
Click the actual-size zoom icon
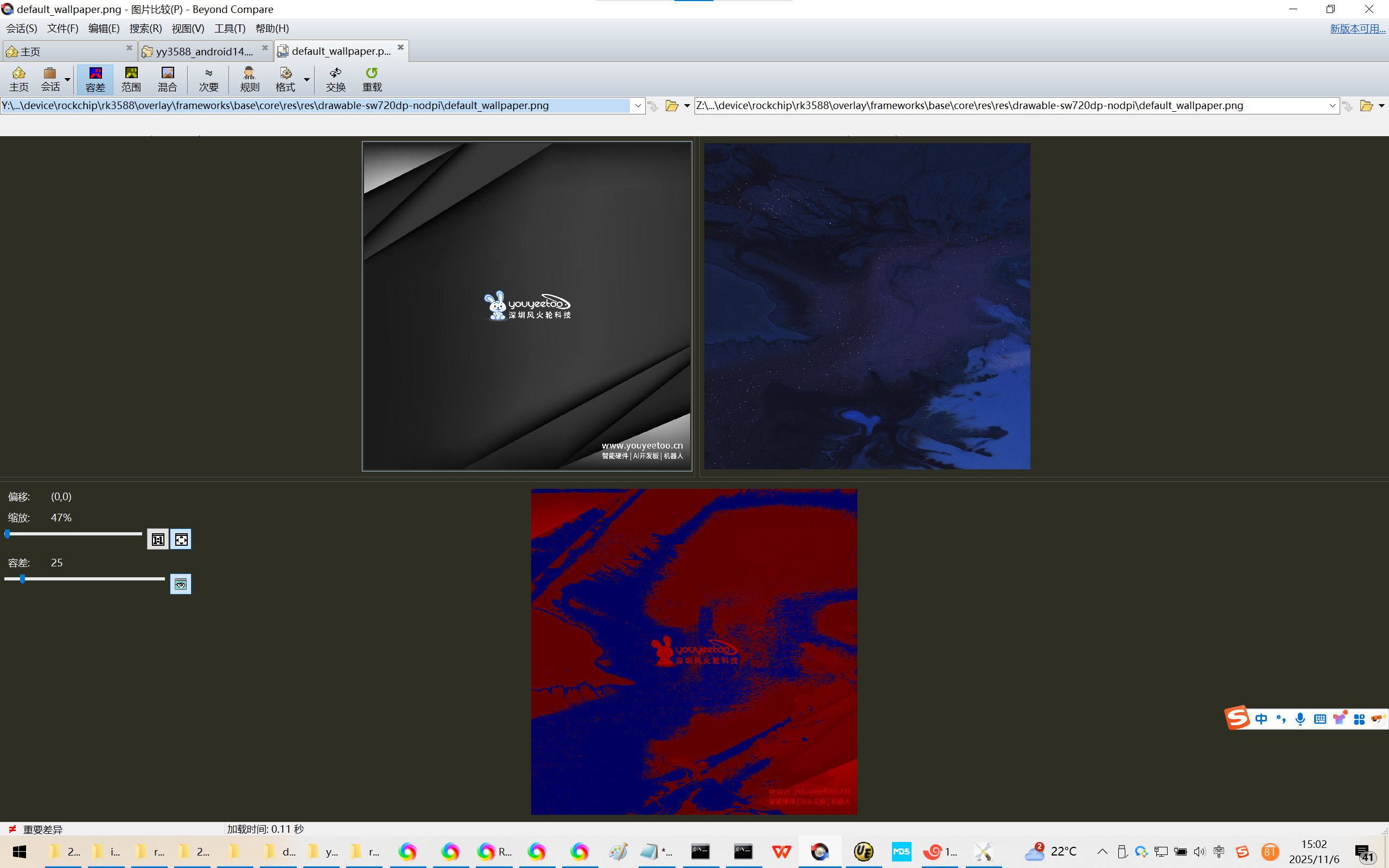(158, 539)
